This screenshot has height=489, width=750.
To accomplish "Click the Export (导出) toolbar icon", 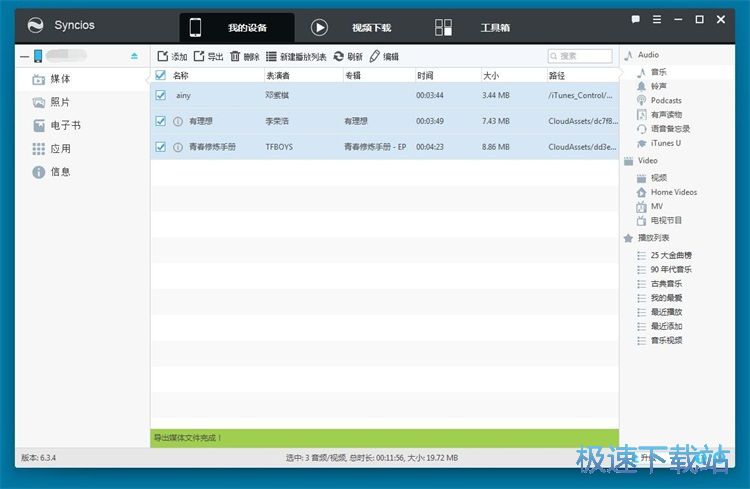I will (199, 57).
